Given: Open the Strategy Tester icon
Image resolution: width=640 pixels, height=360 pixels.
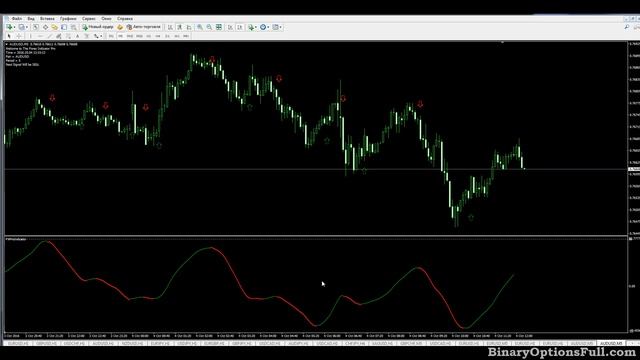Looking at the screenshot, I should point(73,27).
